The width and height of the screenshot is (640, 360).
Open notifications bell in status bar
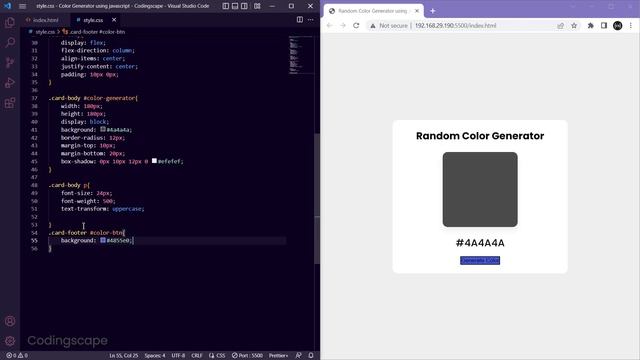[x=311, y=356]
